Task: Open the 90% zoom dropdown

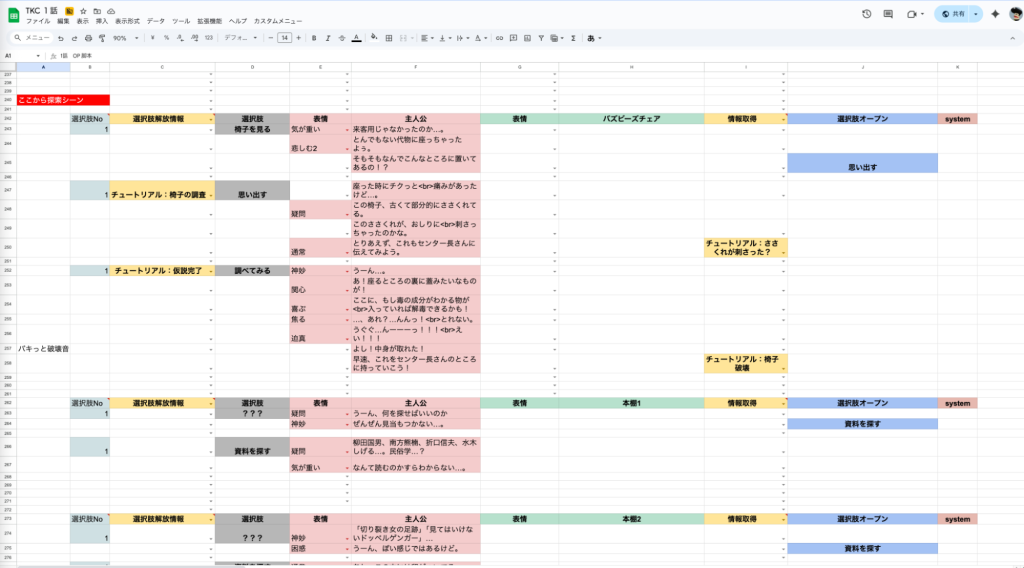Action: tap(124, 38)
